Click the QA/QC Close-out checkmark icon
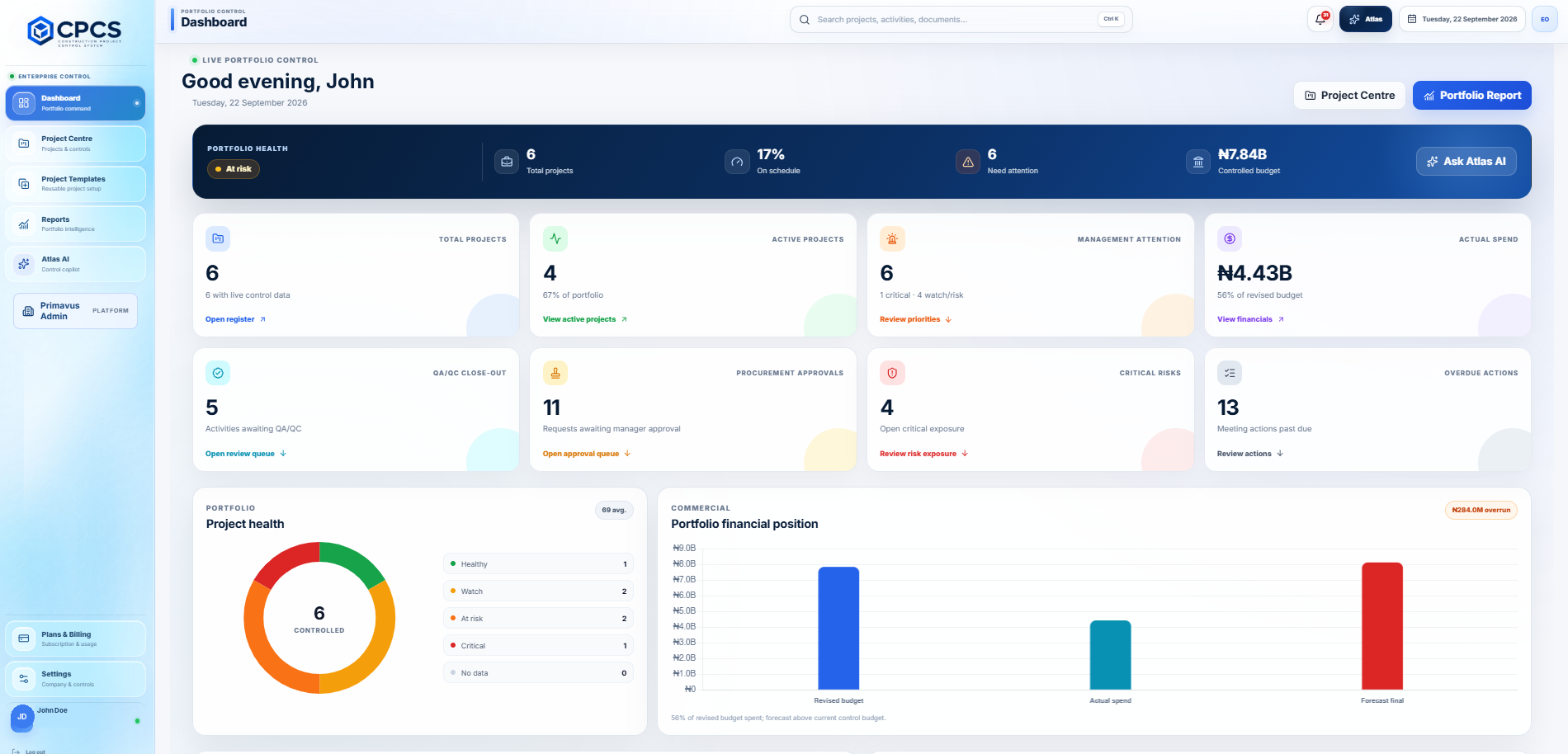 [218, 373]
